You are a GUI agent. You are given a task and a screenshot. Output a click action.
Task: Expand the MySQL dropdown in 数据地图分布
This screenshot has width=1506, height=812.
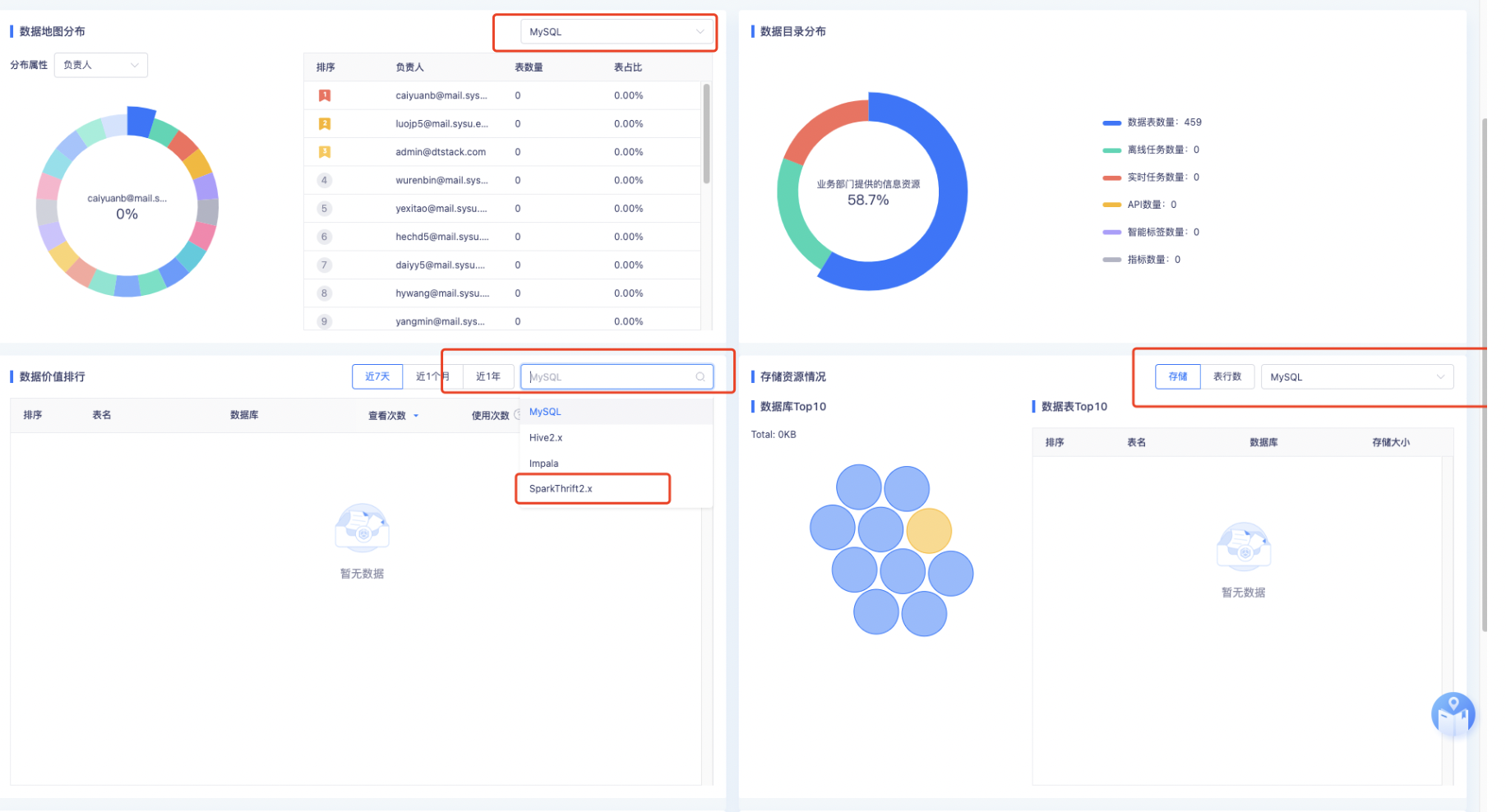(617, 32)
